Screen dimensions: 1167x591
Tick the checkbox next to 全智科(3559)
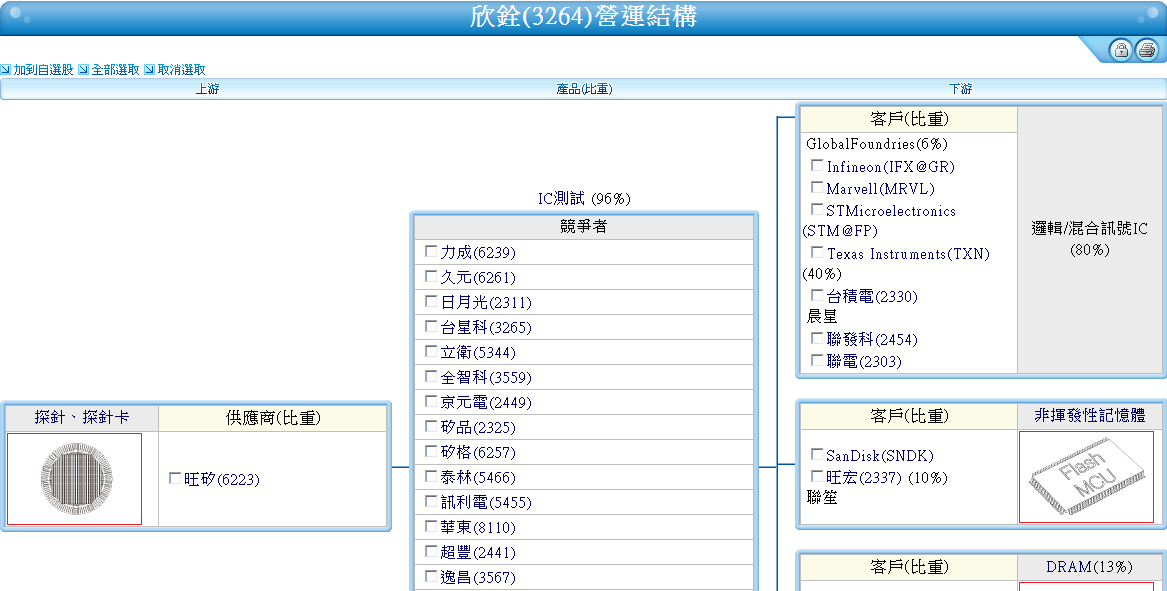[431, 377]
